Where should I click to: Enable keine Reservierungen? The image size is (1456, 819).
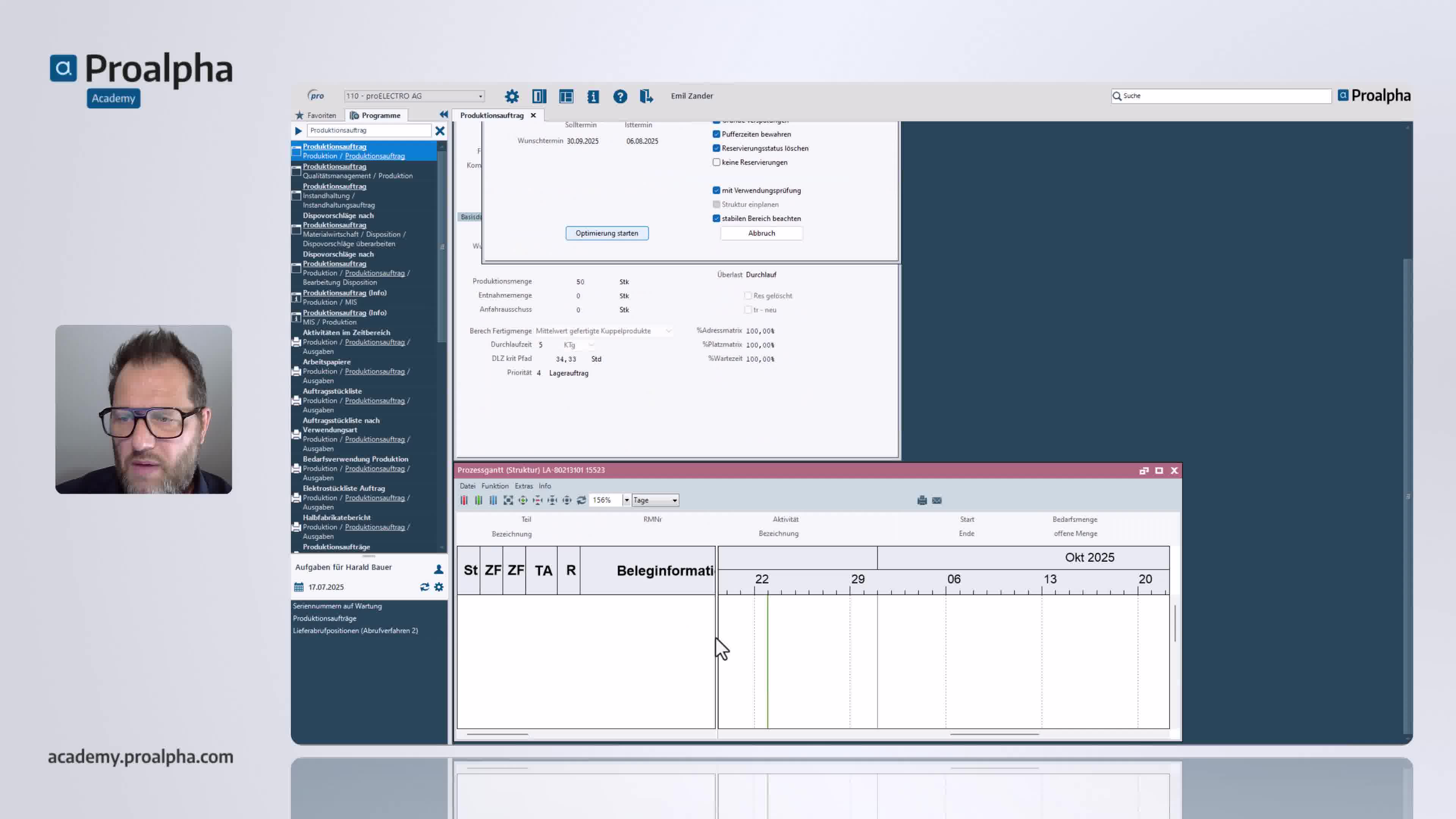point(716,162)
